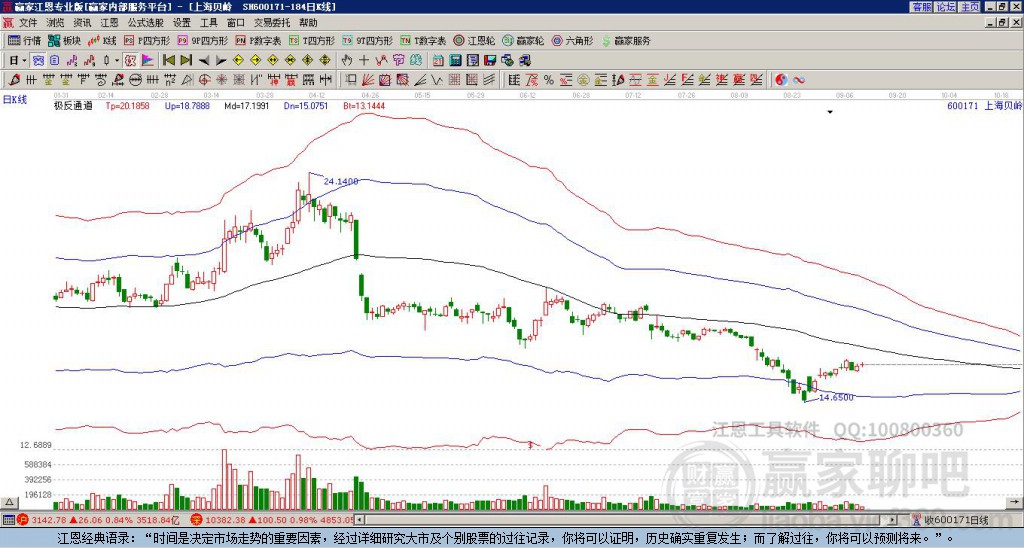Select the crosshair cursor tool
Image resolution: width=1024 pixels, height=548 pixels.
(364, 60)
